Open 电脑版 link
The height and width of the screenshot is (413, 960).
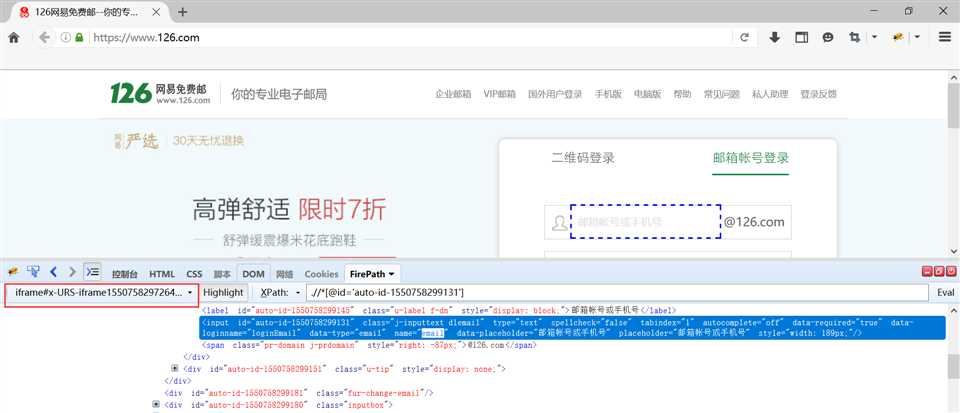tap(647, 94)
